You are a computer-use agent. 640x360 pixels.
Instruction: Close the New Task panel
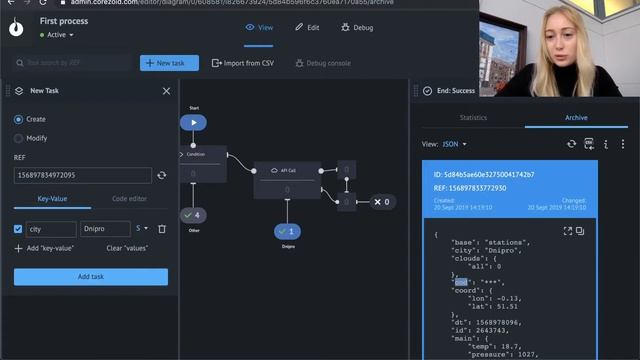tap(166, 91)
